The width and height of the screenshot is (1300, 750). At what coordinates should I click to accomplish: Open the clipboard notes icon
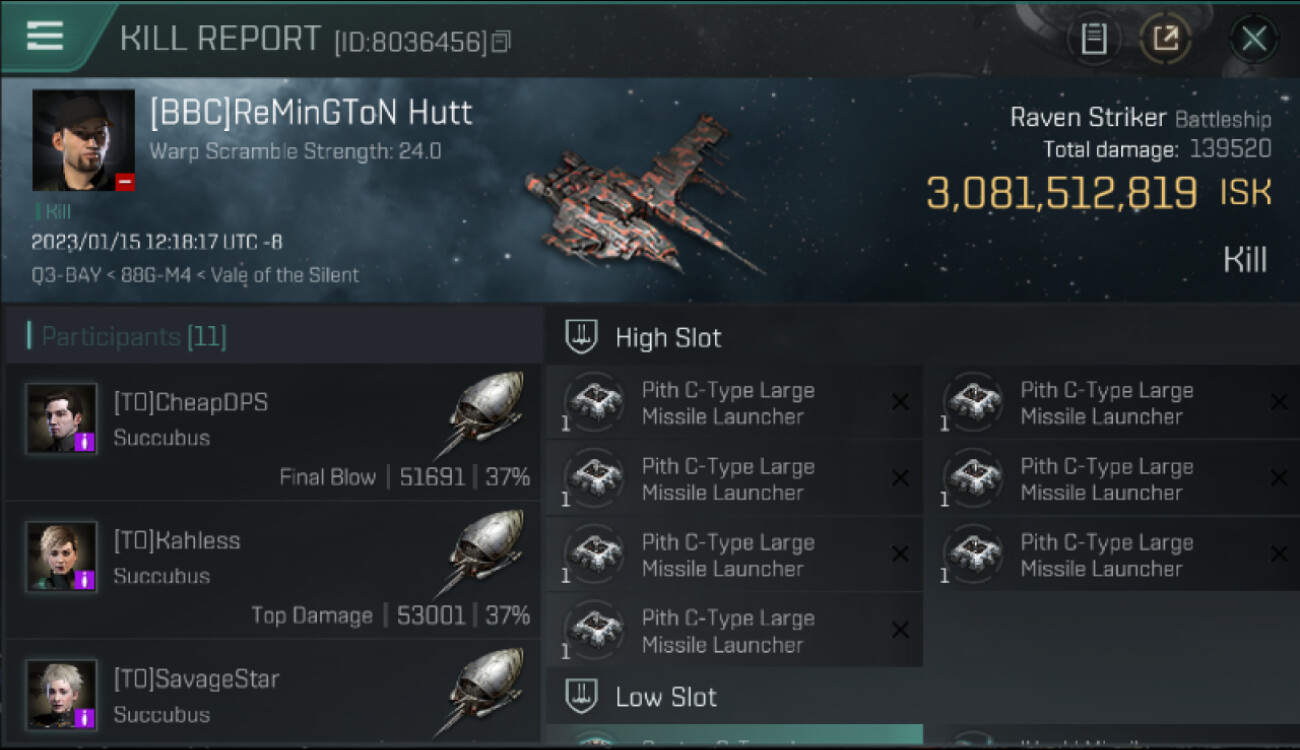(1094, 40)
